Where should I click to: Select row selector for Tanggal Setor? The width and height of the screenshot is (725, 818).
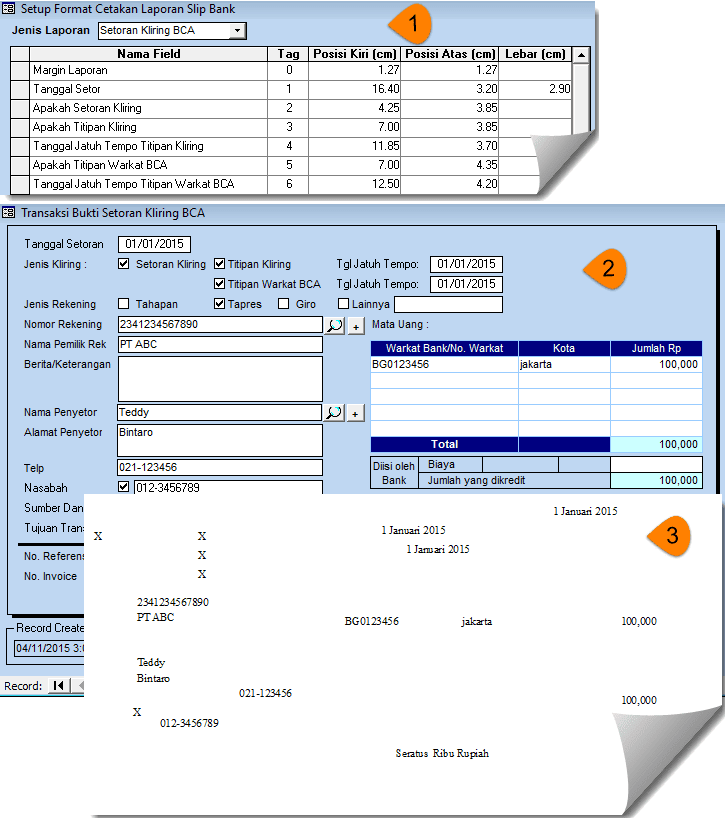click(x=20, y=89)
